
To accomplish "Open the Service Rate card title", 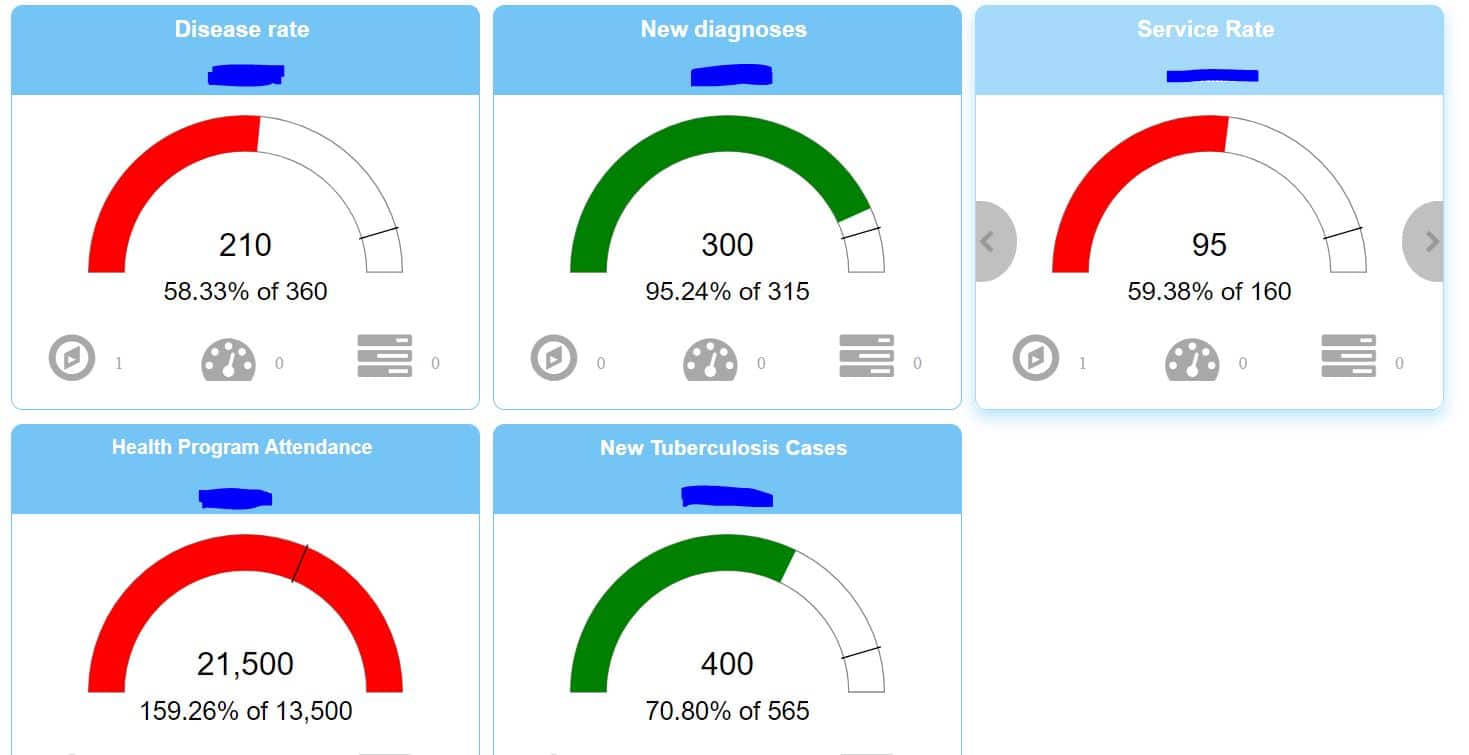I will point(1206,30).
